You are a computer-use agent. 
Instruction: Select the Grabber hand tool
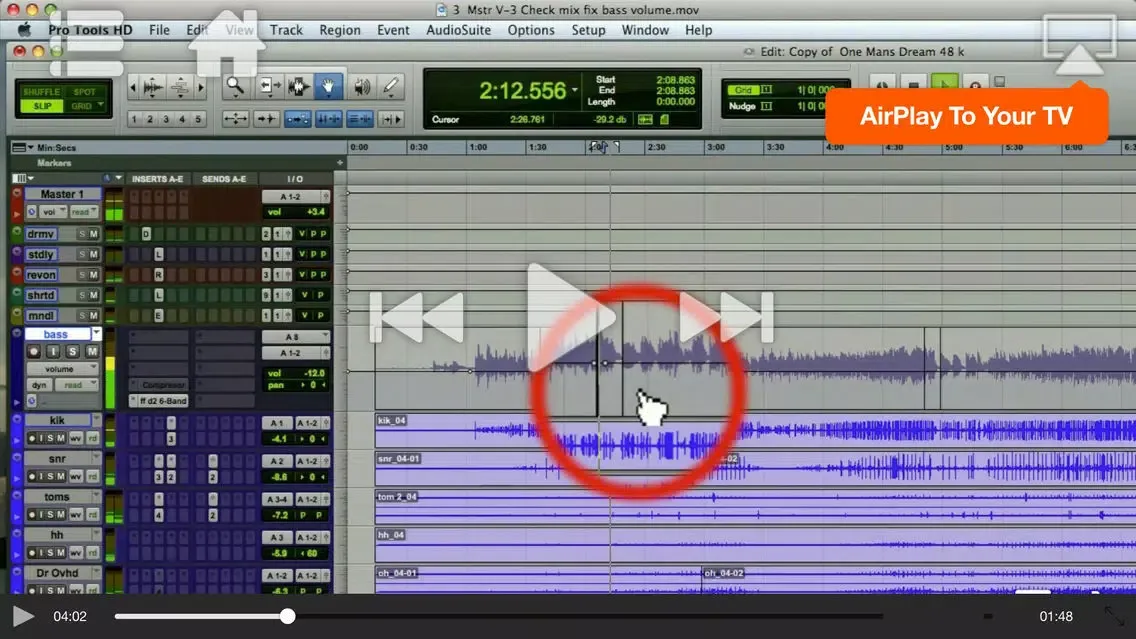pyautogui.click(x=329, y=86)
